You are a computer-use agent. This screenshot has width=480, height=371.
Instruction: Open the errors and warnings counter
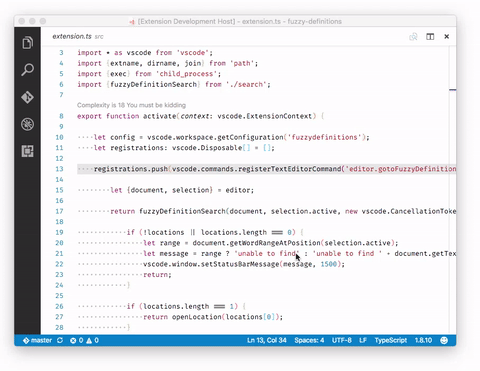click(x=85, y=340)
